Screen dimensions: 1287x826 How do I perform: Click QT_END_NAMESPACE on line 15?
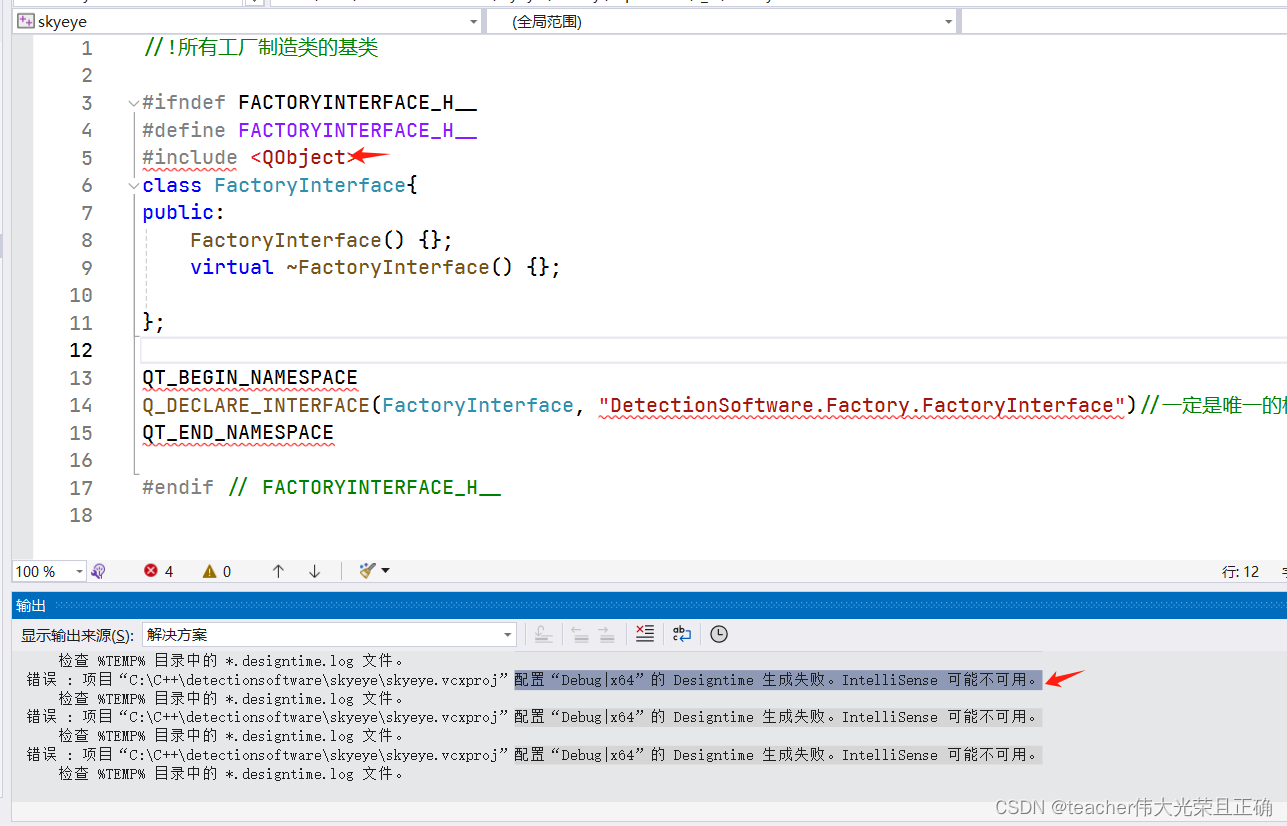[238, 433]
